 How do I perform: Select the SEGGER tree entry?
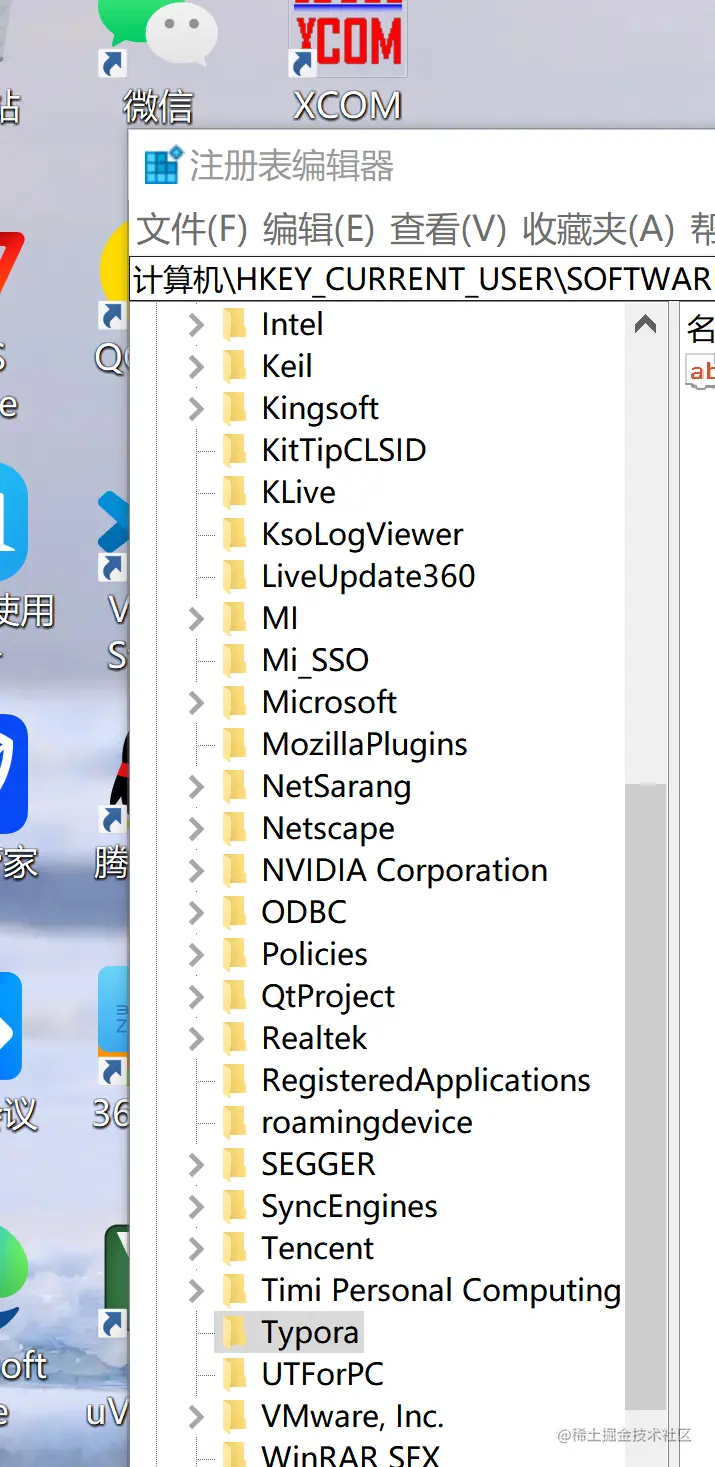318,1164
